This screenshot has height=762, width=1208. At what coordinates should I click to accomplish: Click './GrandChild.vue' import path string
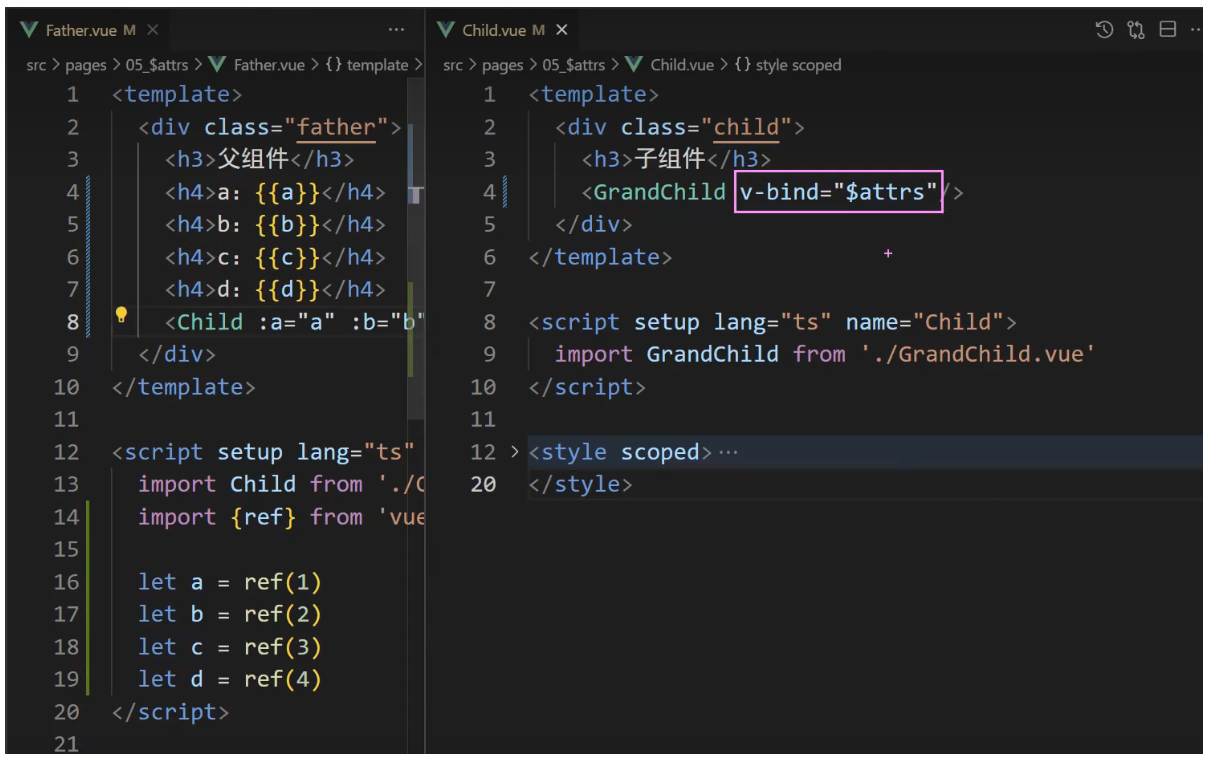tap(978, 354)
